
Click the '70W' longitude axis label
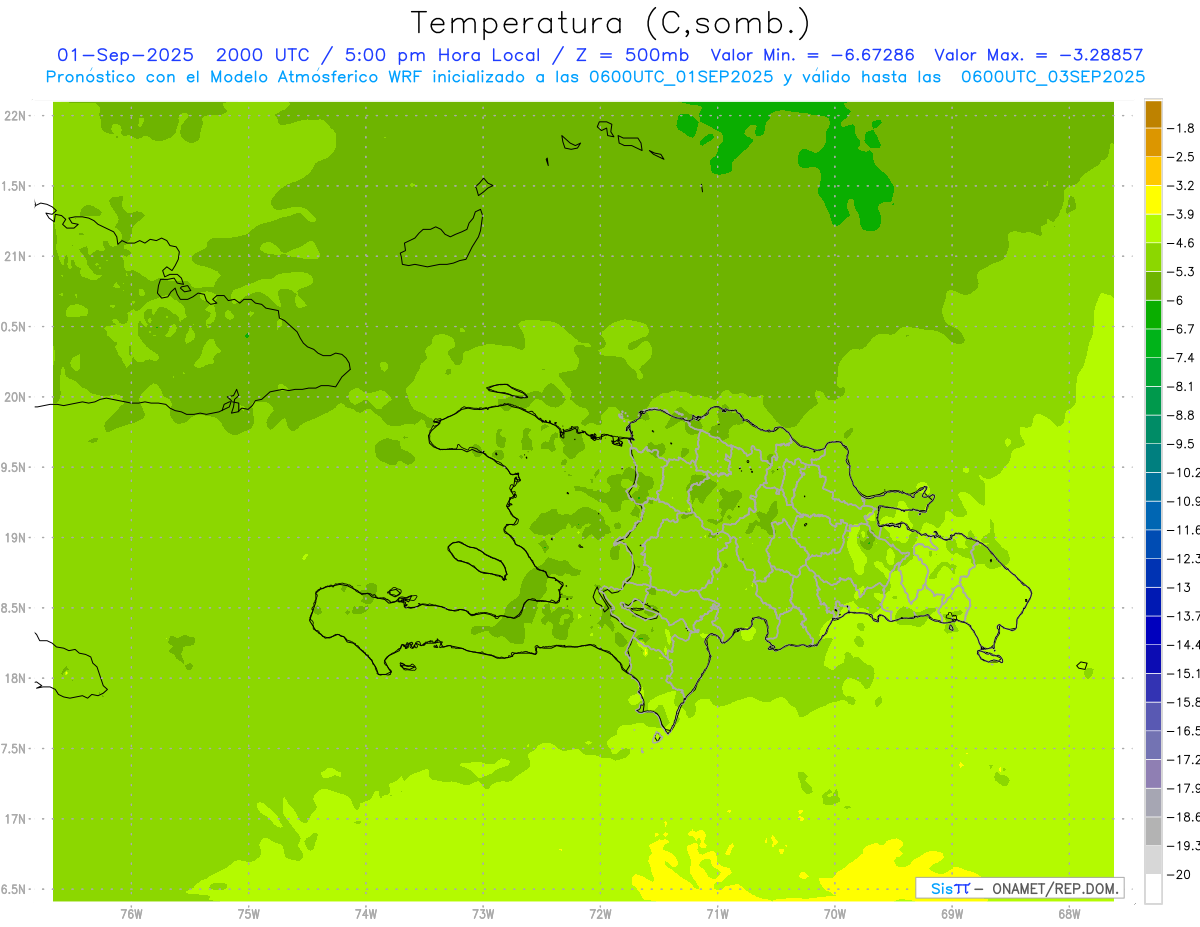[835, 914]
